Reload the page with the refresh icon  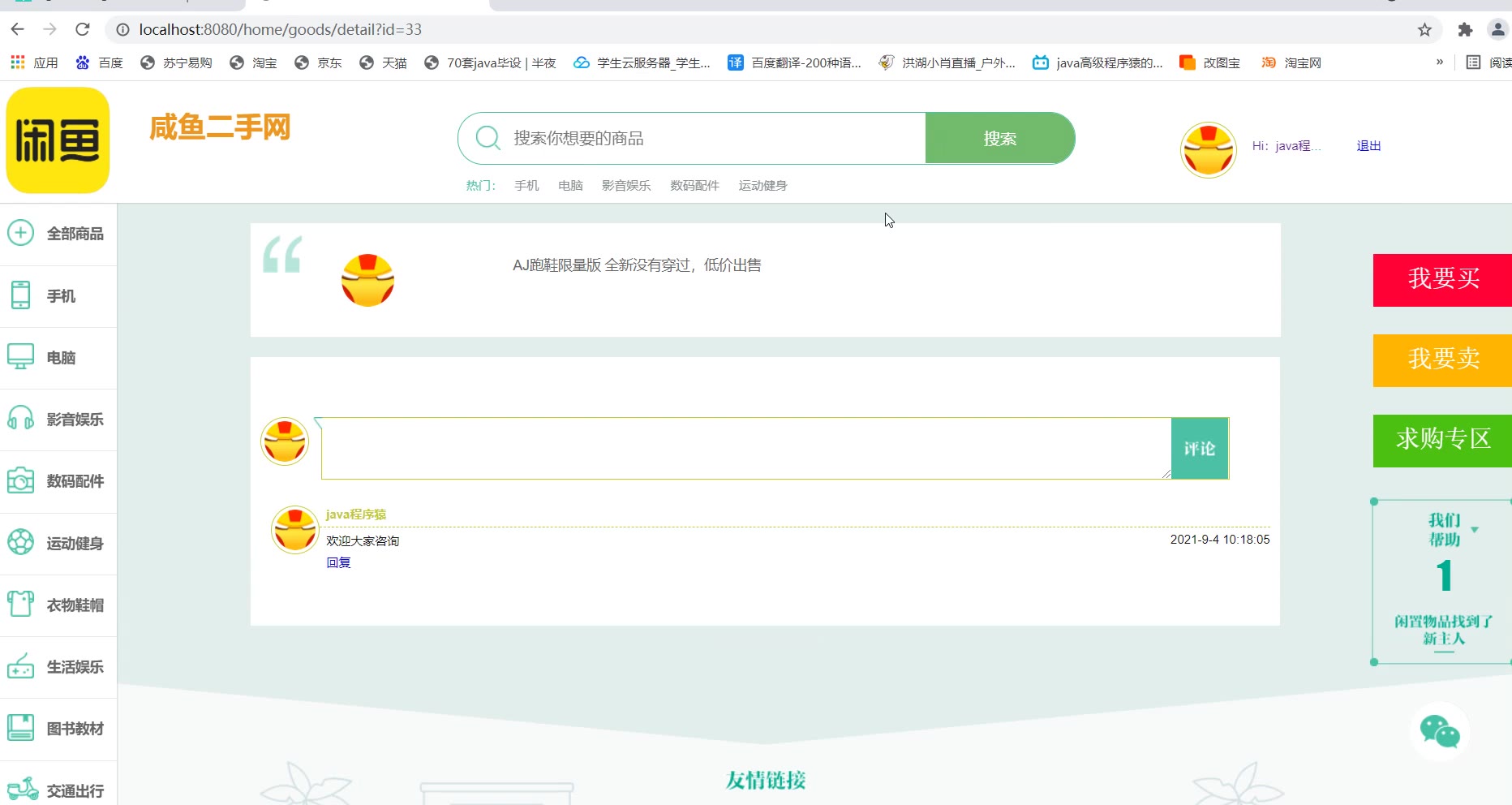83,29
